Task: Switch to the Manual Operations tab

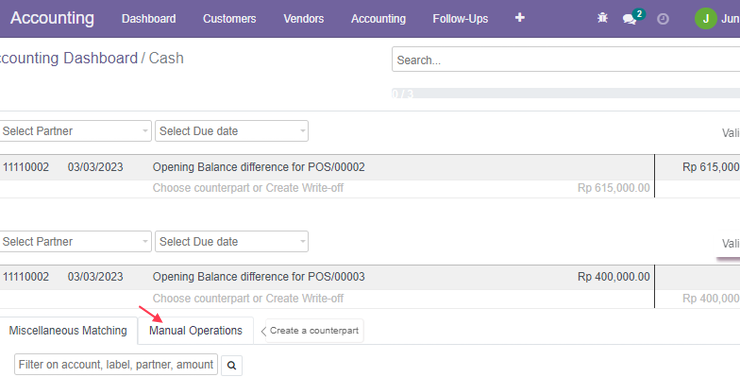Action: point(195,330)
